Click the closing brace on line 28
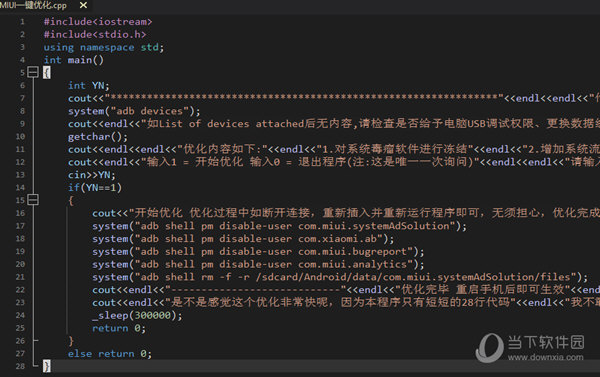This screenshot has height=377, width=600. pos(46,366)
